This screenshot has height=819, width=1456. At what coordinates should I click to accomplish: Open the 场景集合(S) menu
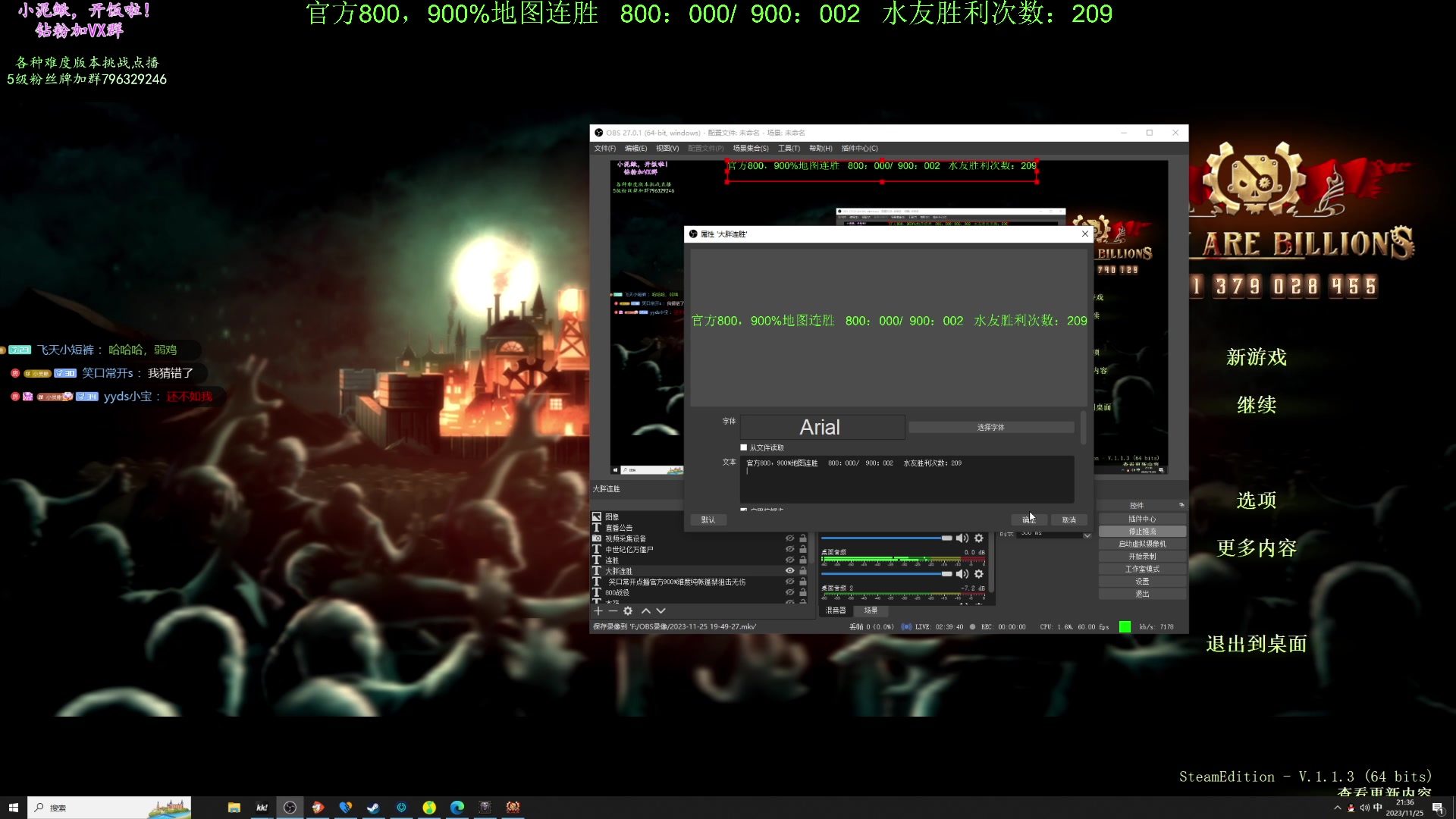[x=751, y=149]
